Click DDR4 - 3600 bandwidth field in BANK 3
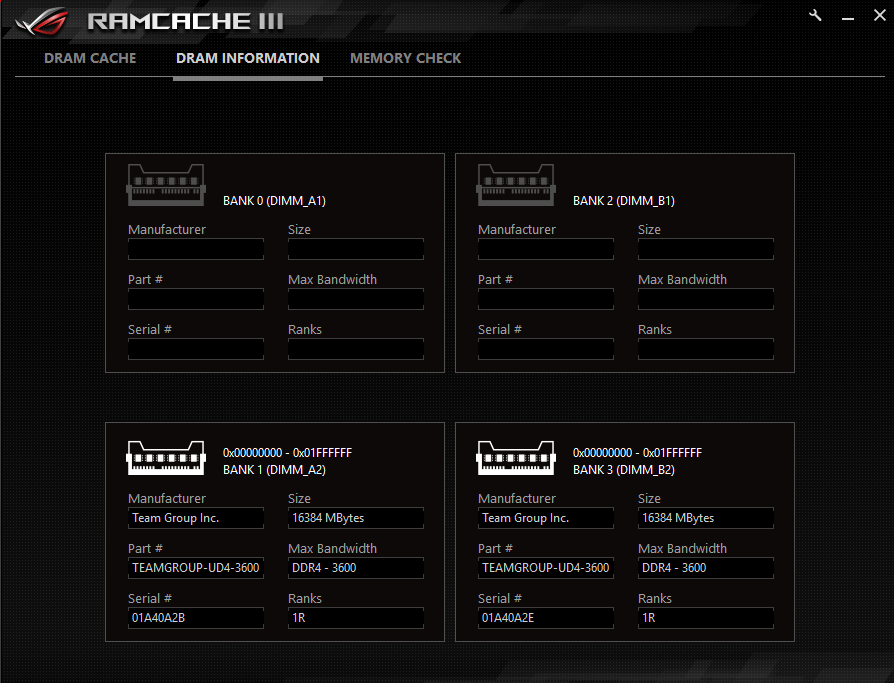Image resolution: width=894 pixels, height=683 pixels. pos(706,568)
